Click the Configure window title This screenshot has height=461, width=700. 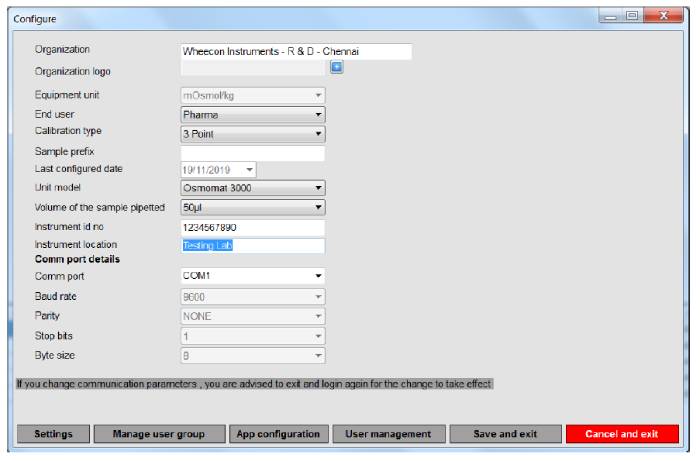coord(35,19)
